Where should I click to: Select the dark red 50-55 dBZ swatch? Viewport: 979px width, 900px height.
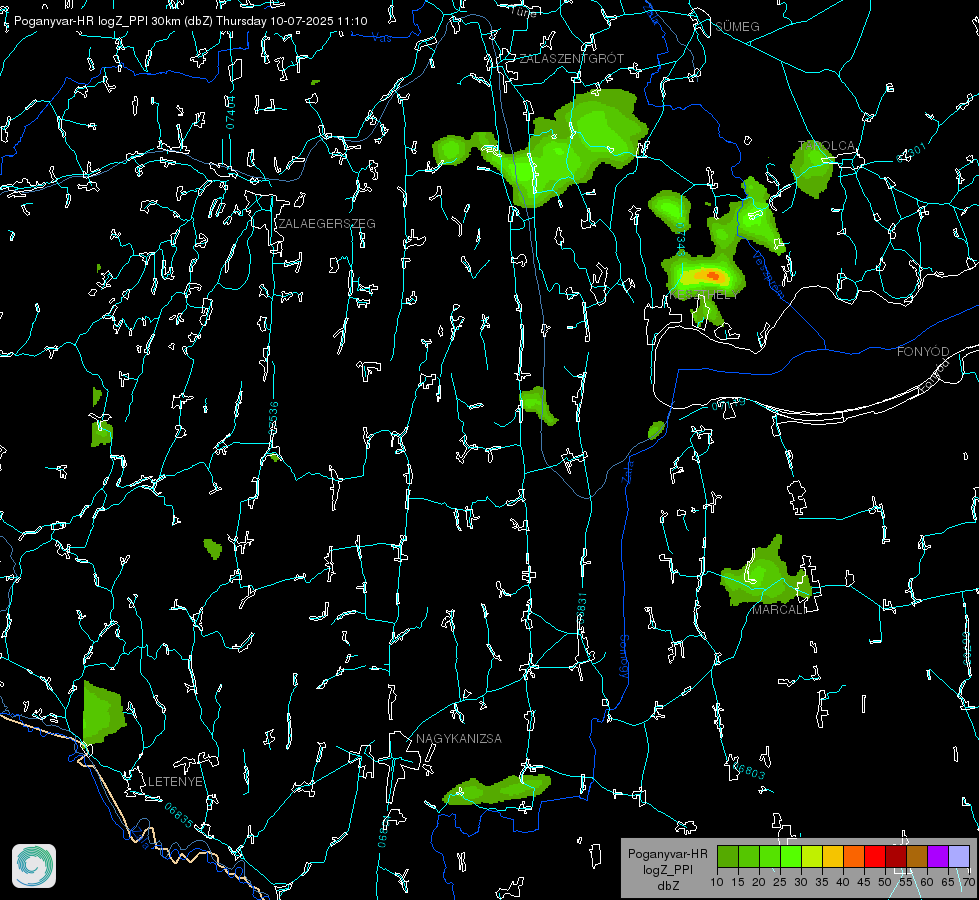[896, 856]
